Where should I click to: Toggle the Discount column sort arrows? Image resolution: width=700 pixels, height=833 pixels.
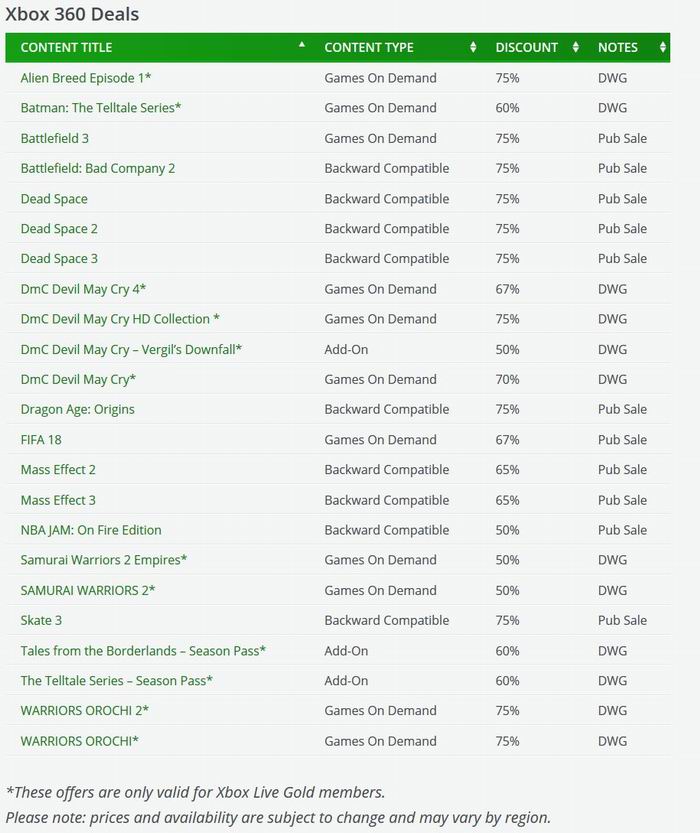[575, 47]
